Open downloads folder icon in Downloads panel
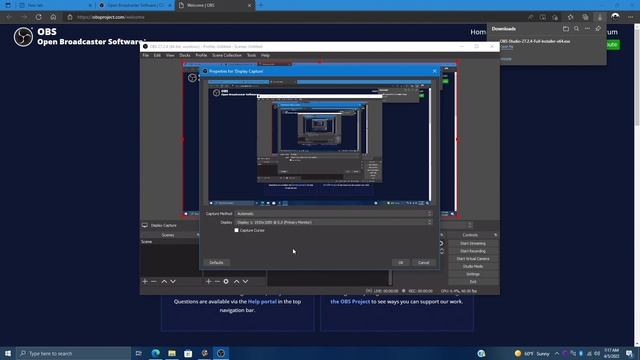The width and height of the screenshot is (640, 360). coord(566,29)
